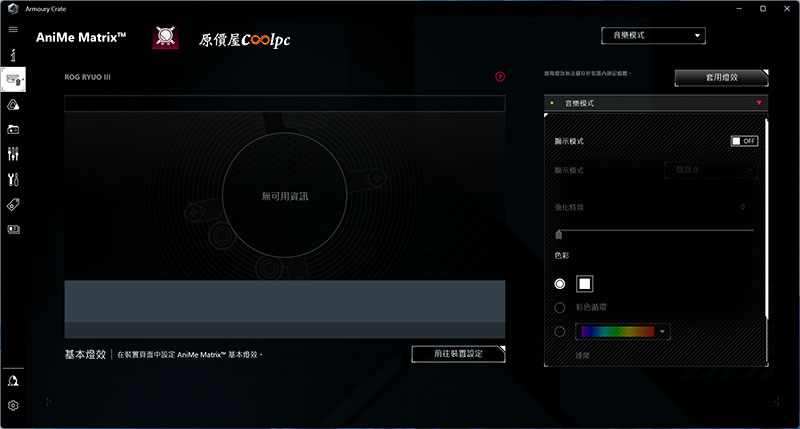
Task: Minimize the Armoury Crate window
Action: tap(739, 9)
